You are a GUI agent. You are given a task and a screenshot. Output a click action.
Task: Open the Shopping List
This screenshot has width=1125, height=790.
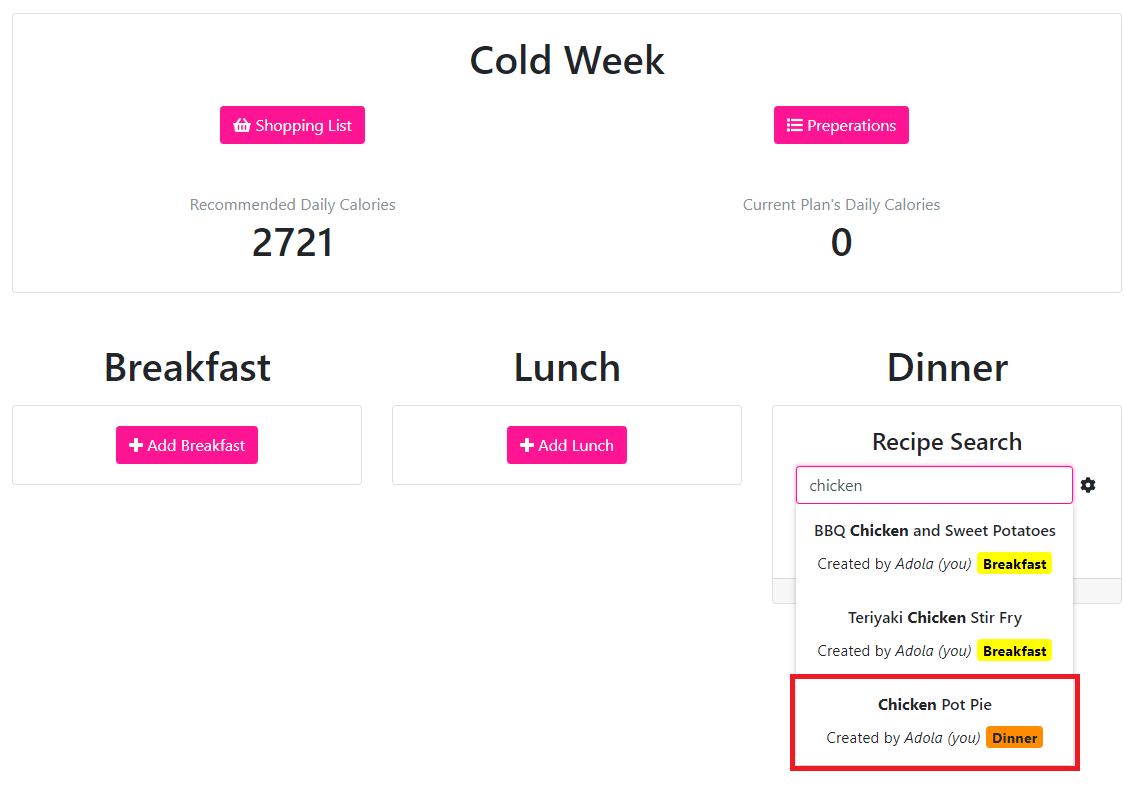coord(292,126)
